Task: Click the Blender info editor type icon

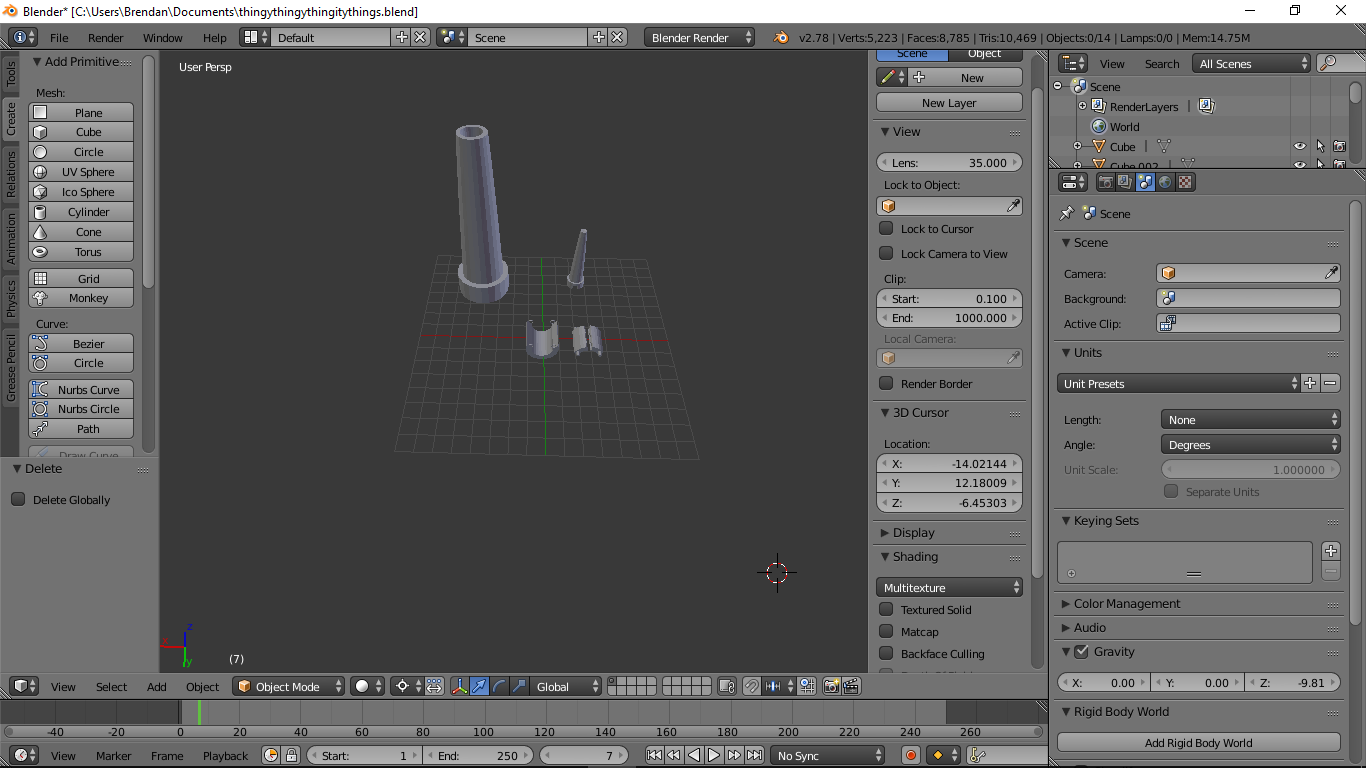Action: (x=23, y=37)
